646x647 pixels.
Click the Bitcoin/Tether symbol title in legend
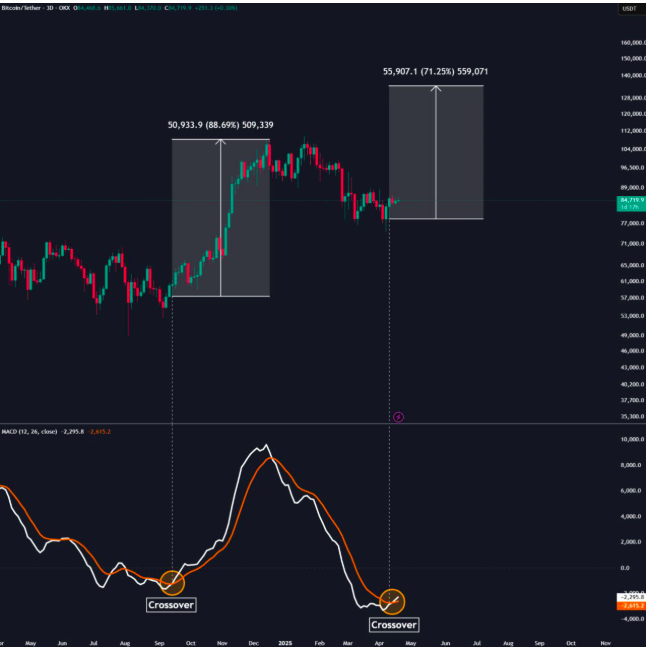pyautogui.click(x=21, y=8)
